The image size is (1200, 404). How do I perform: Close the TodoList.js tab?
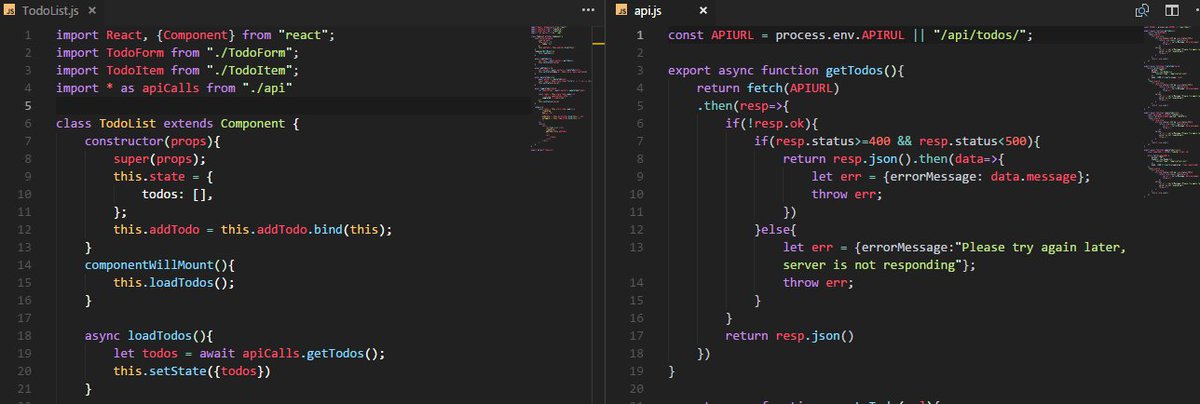(x=93, y=10)
